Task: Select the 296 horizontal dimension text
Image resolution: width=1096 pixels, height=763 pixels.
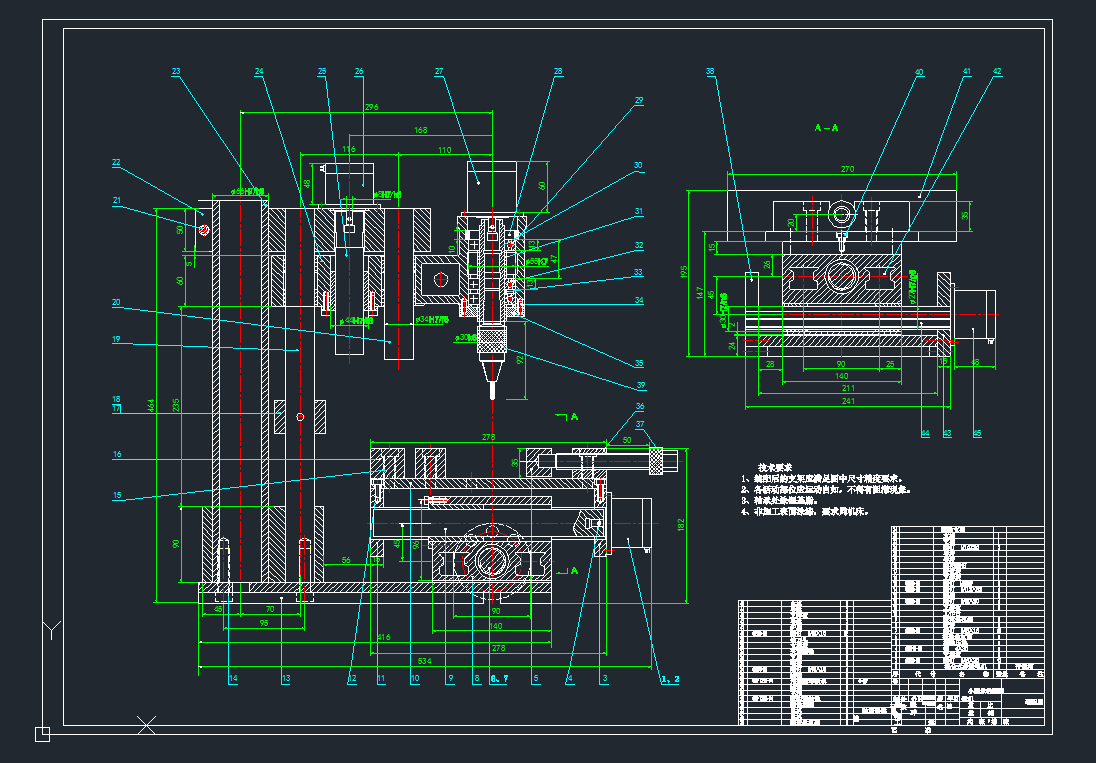Action: tap(372, 107)
